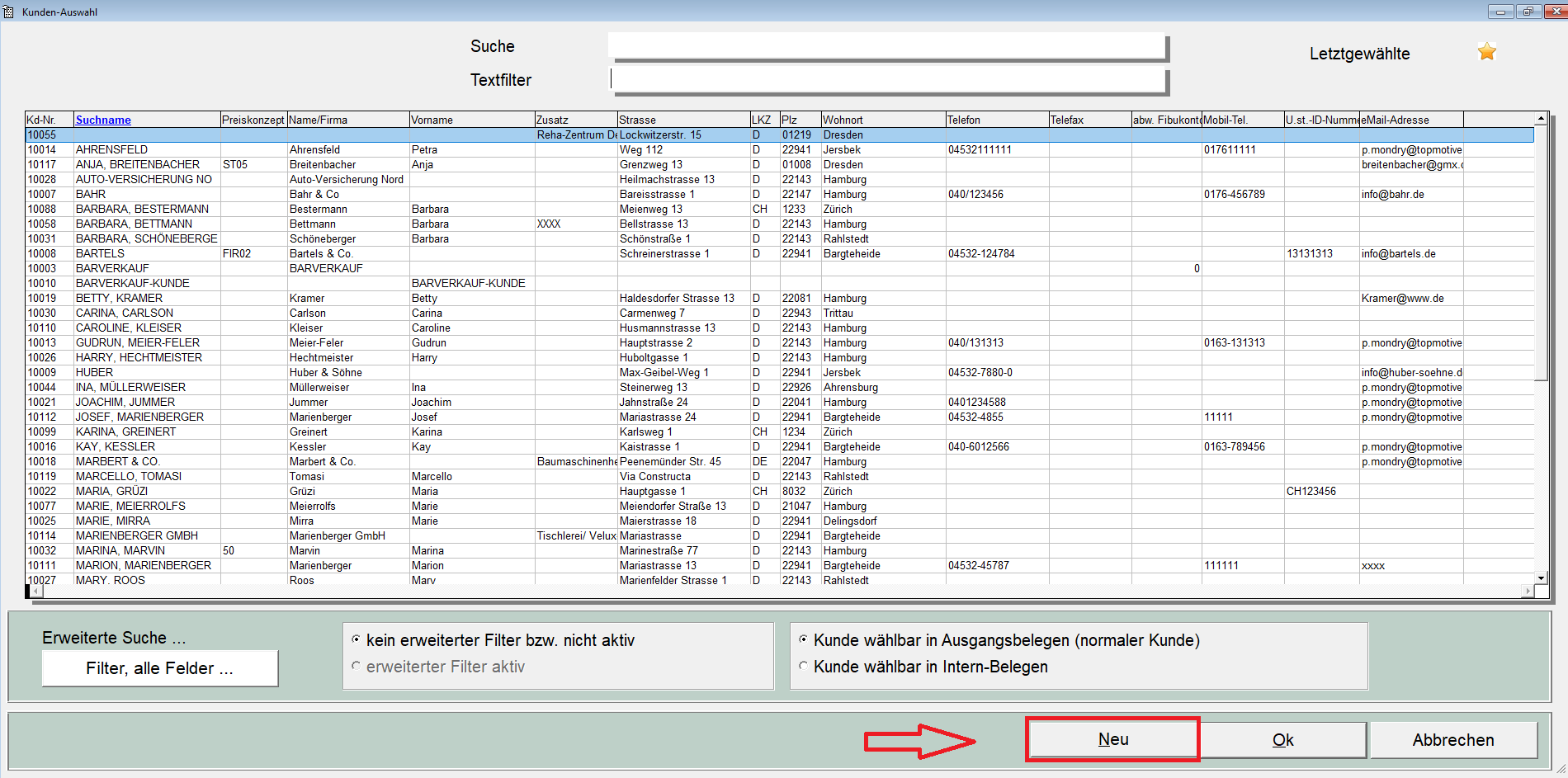This screenshot has height=778, width=1568.
Task: Select row 'BARBARA, SCHÖNEBERGE'
Action: point(780,238)
